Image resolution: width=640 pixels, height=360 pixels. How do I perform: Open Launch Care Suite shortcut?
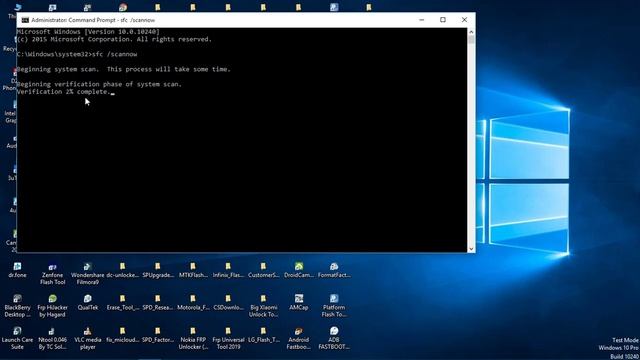pos(17,338)
